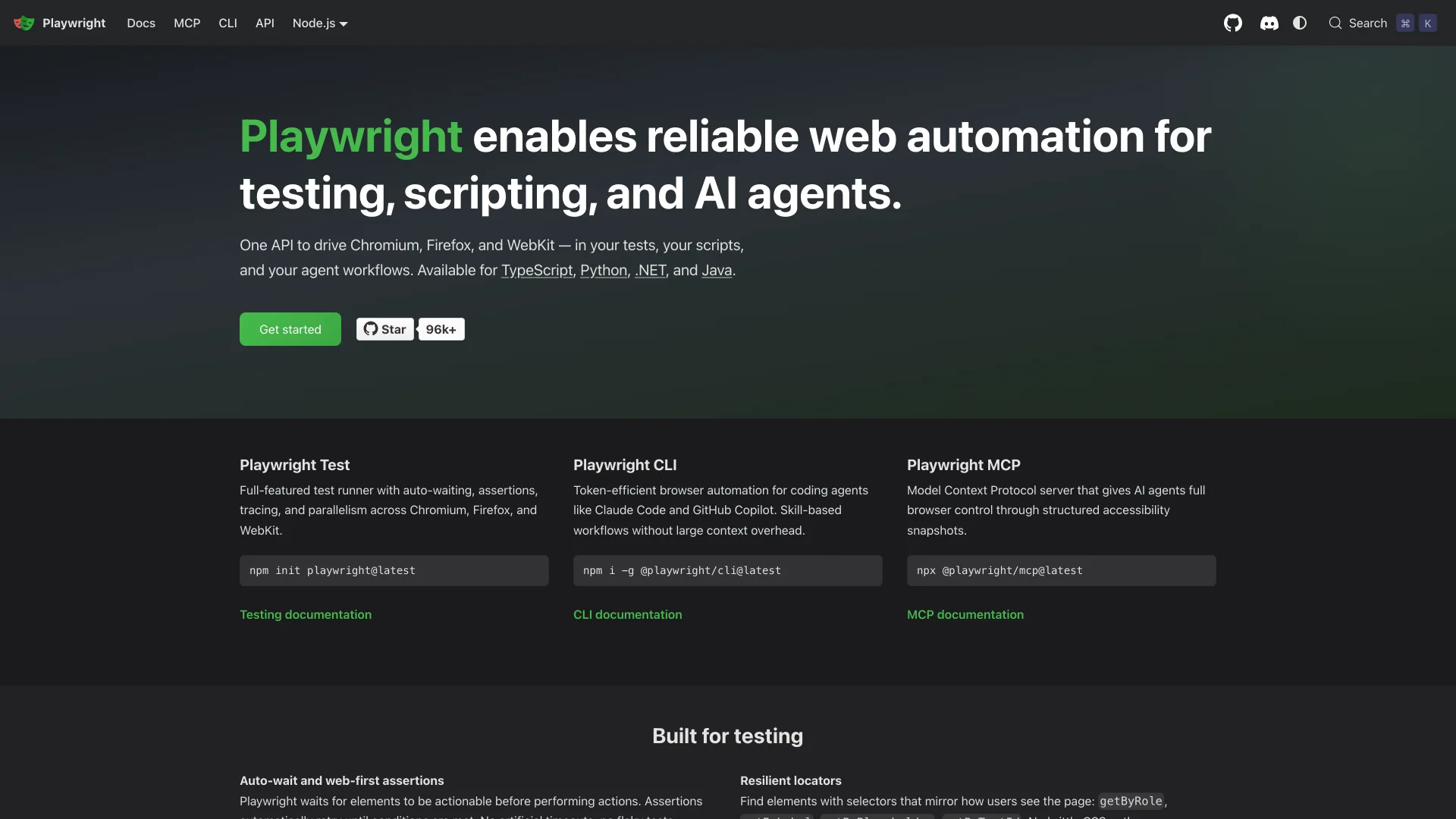The height and width of the screenshot is (819, 1456).
Task: Open CLI documentation link
Action: [628, 614]
